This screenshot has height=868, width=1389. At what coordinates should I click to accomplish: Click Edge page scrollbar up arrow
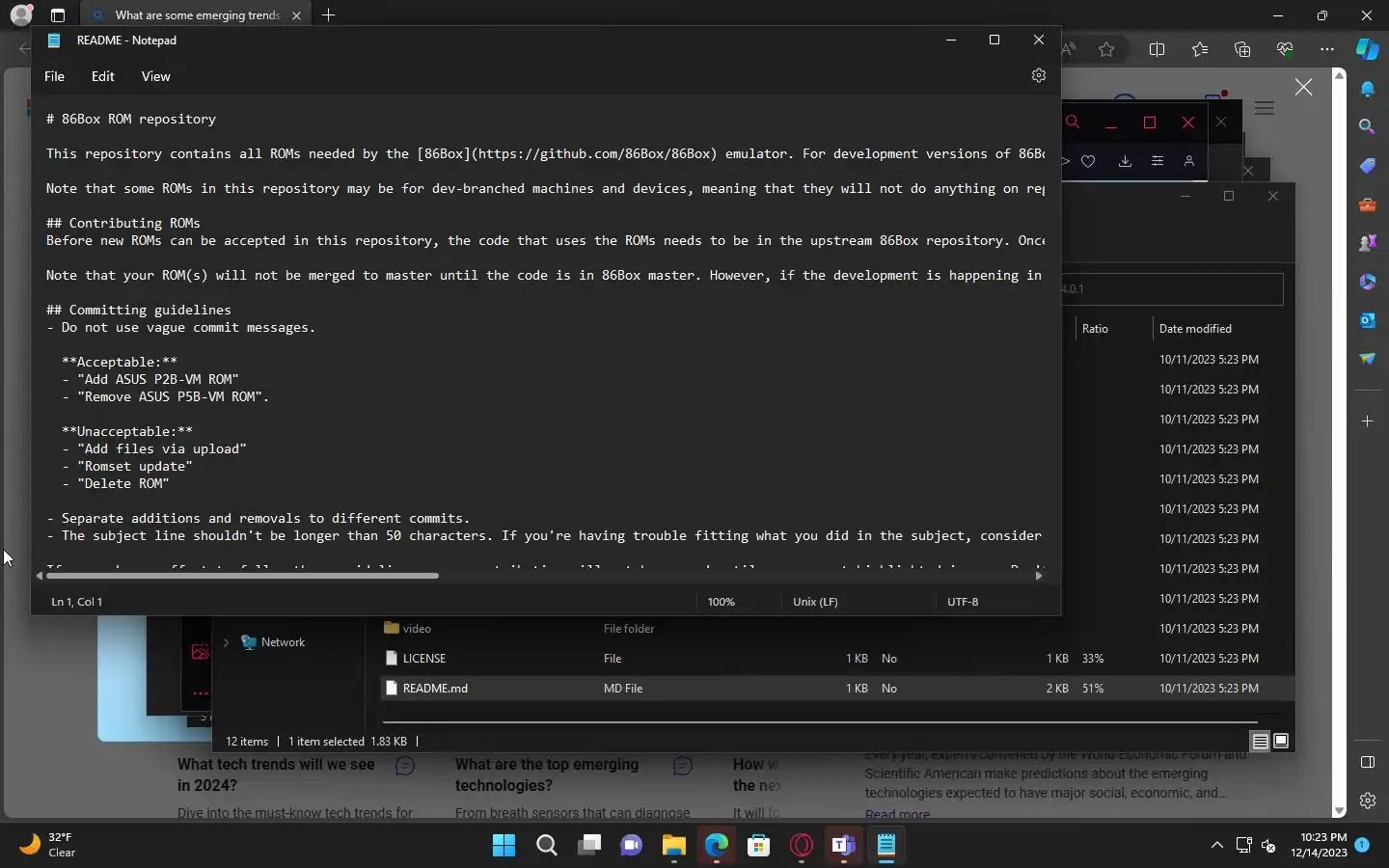pyautogui.click(x=1339, y=75)
